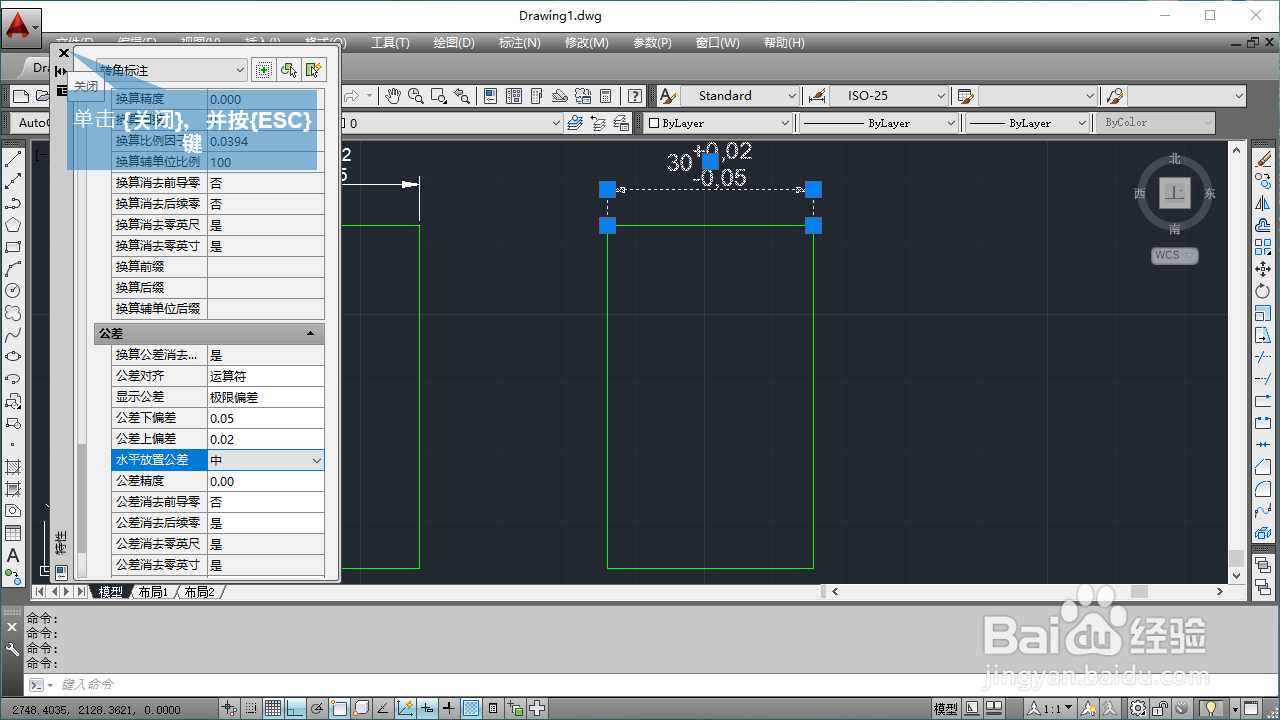Open the Help question mark icon
This screenshot has height=720, width=1280.
[x=635, y=96]
